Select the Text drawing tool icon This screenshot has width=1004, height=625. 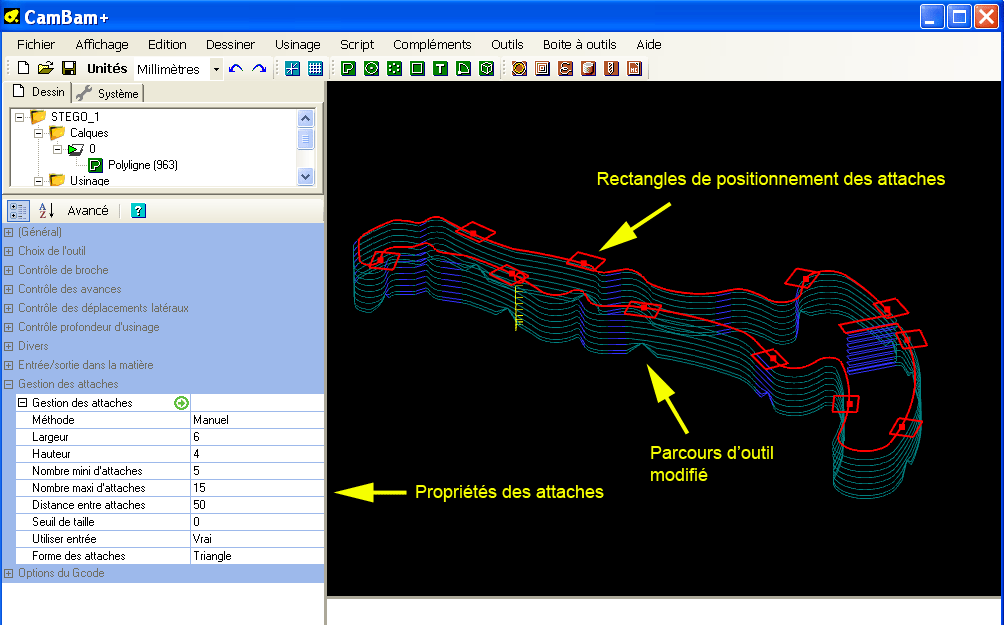pos(440,69)
